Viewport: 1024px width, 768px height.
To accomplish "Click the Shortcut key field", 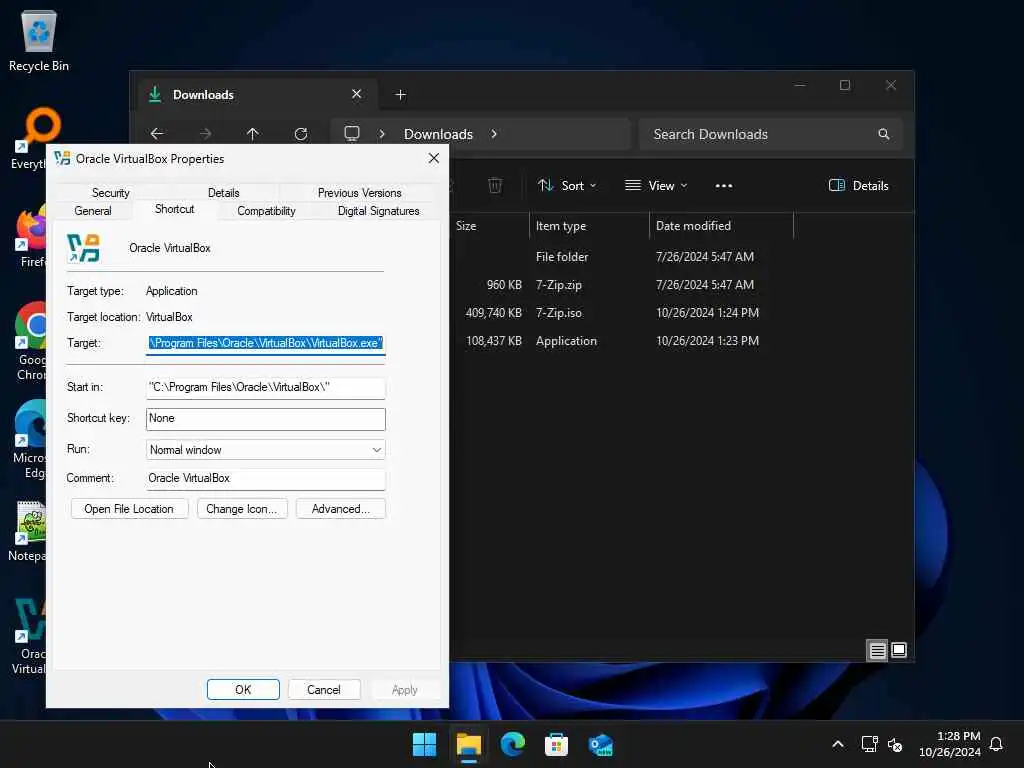I will coord(266,419).
